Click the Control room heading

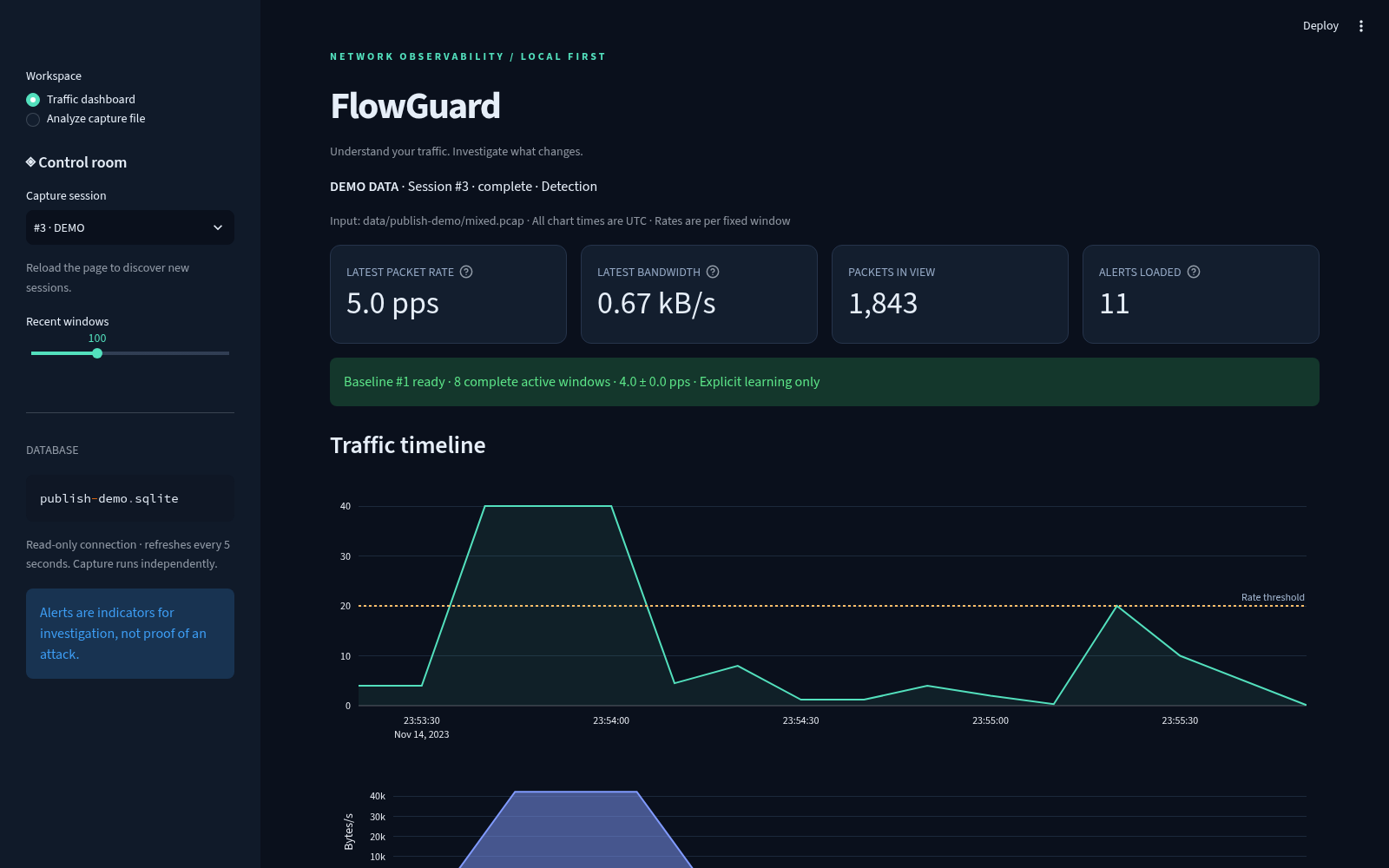click(x=76, y=162)
